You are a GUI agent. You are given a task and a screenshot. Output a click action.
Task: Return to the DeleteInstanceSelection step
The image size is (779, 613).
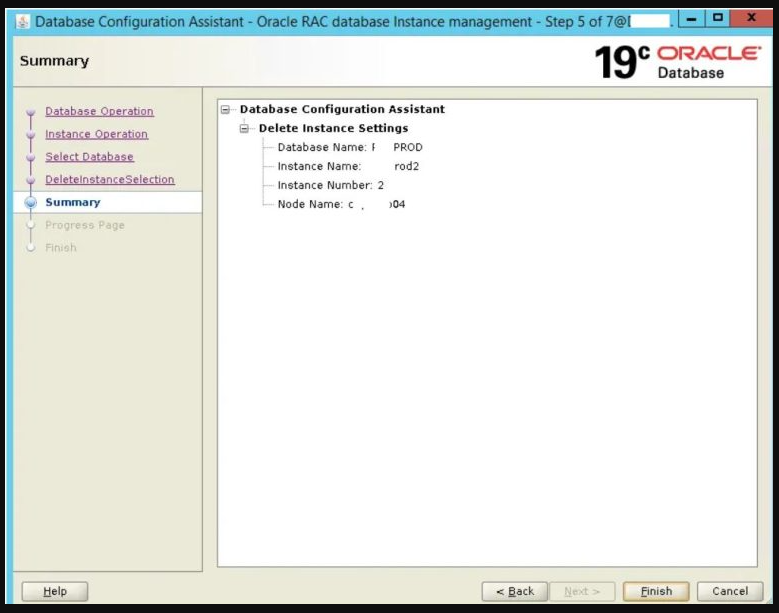110,179
